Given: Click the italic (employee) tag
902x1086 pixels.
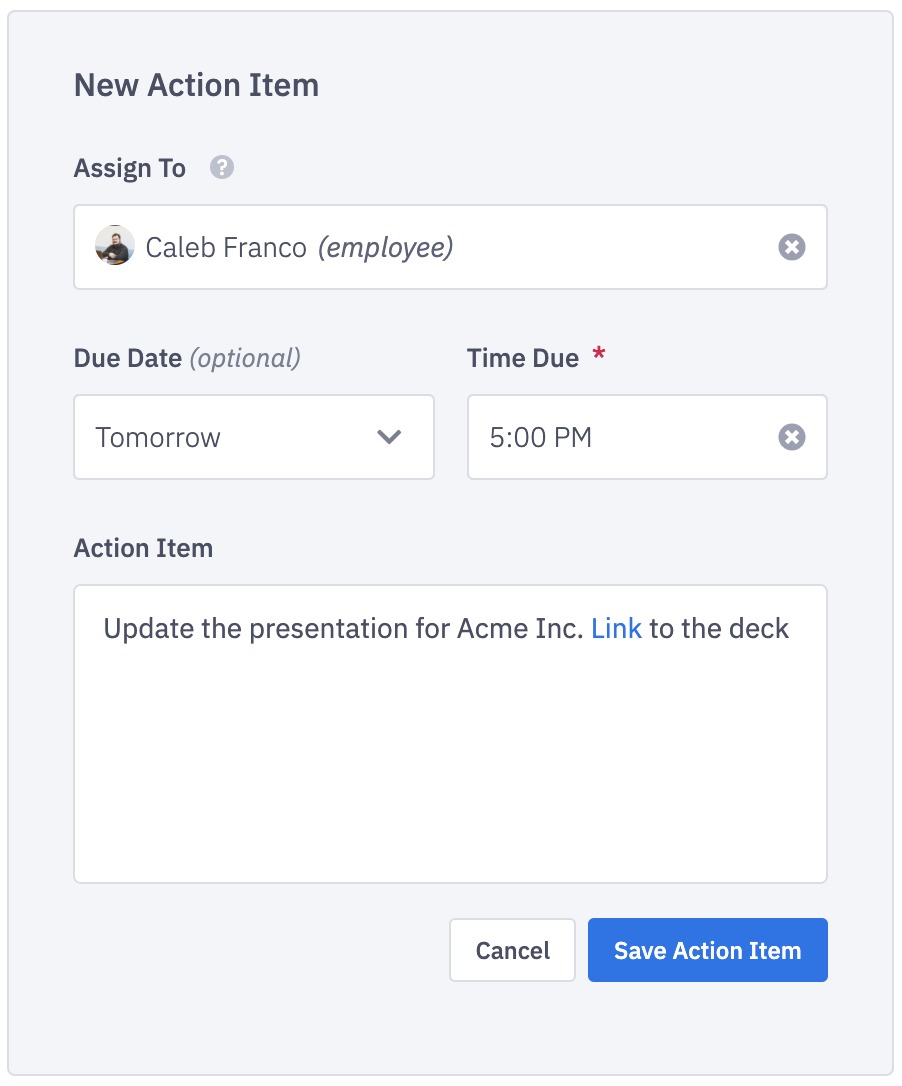Looking at the screenshot, I should pos(385,247).
